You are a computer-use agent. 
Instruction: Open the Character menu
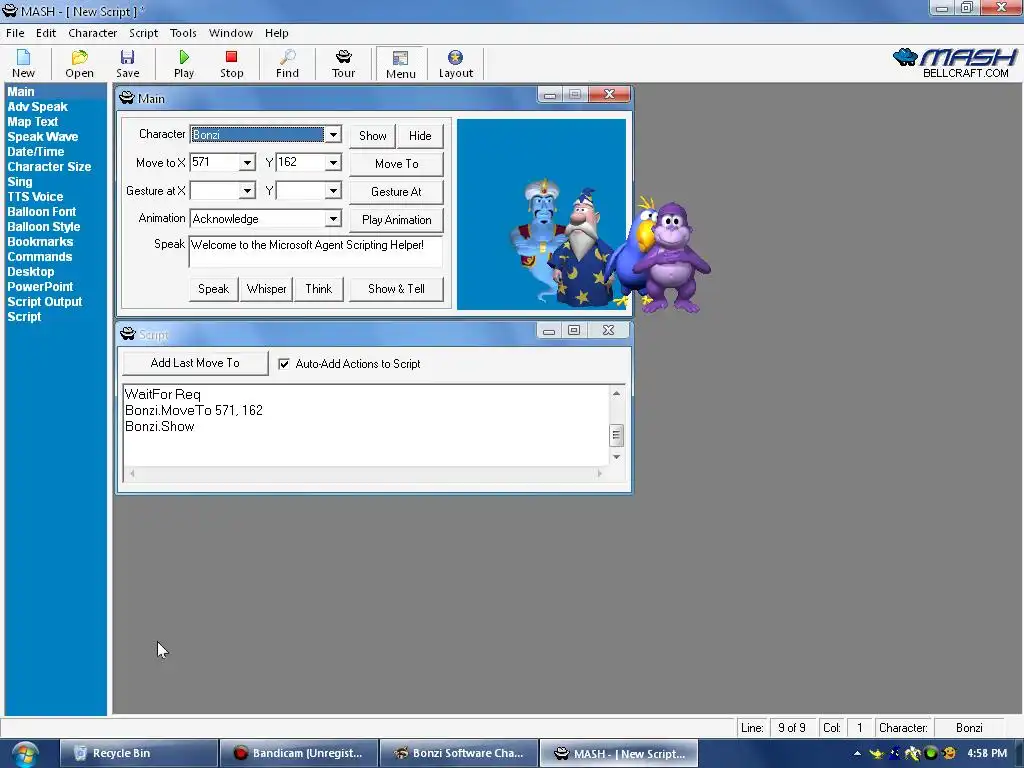click(93, 33)
